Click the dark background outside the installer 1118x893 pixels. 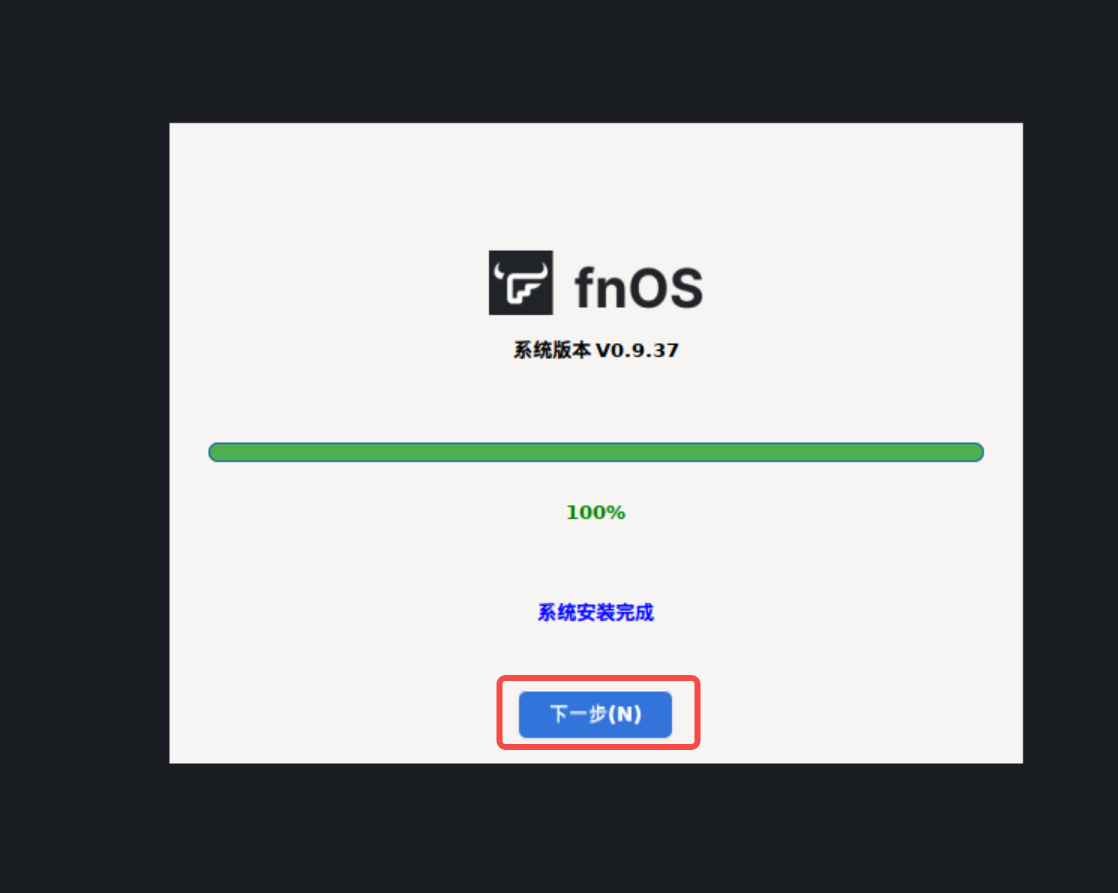click(84, 442)
